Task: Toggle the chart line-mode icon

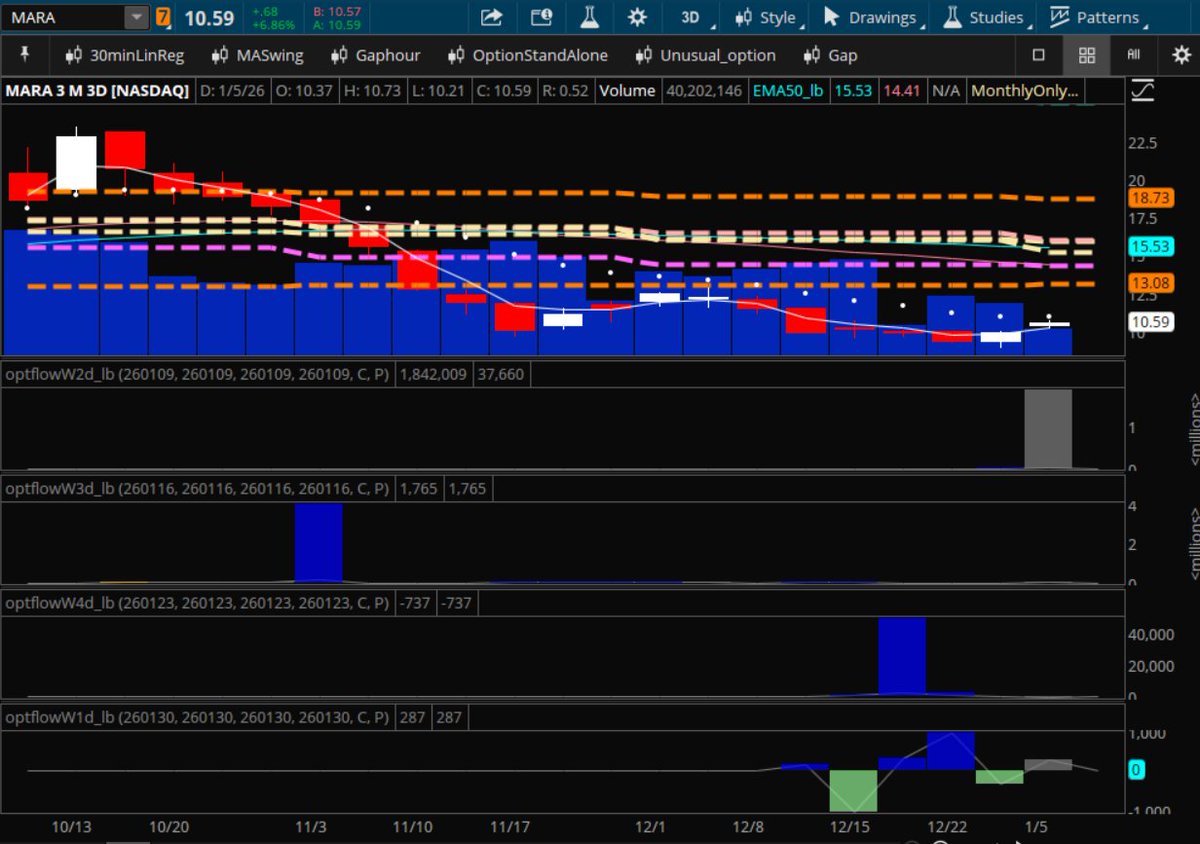Action: click(x=1142, y=90)
